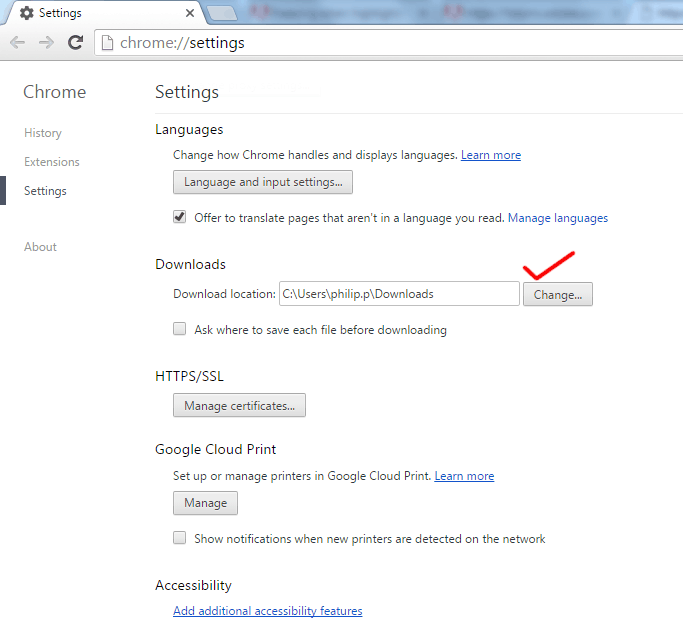Open the Languages Learn more link
The image size is (683, 628).
[x=491, y=155]
